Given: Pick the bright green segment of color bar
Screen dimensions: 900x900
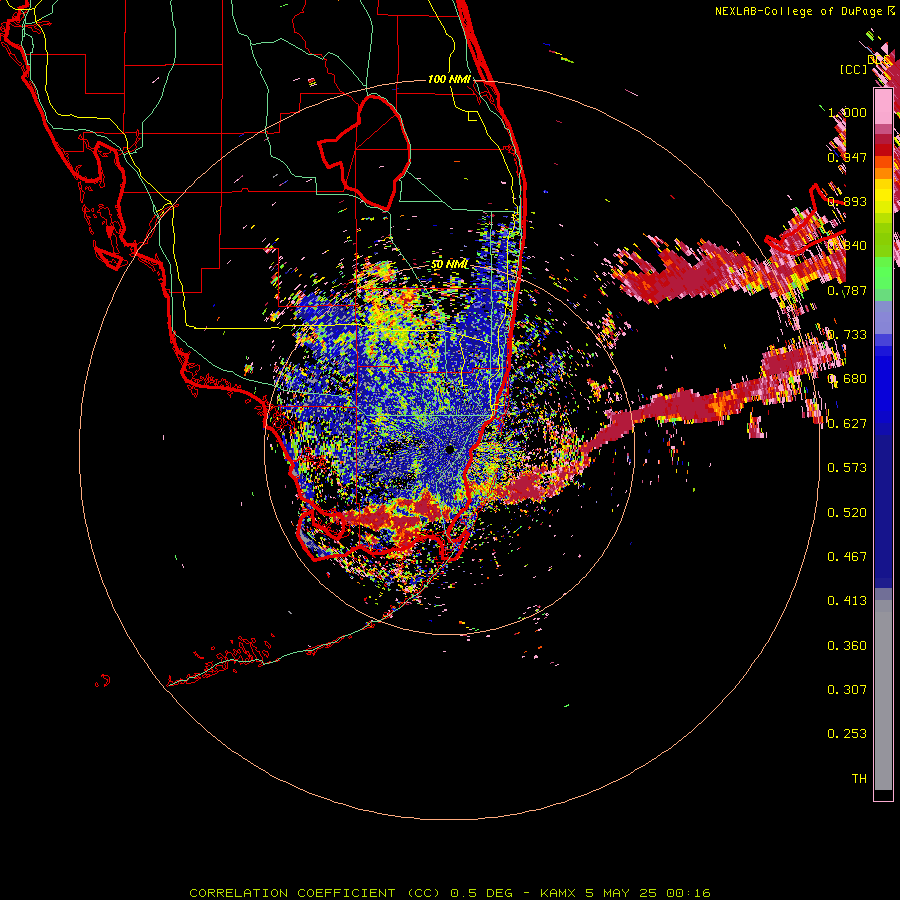Looking at the screenshot, I should point(883,273).
